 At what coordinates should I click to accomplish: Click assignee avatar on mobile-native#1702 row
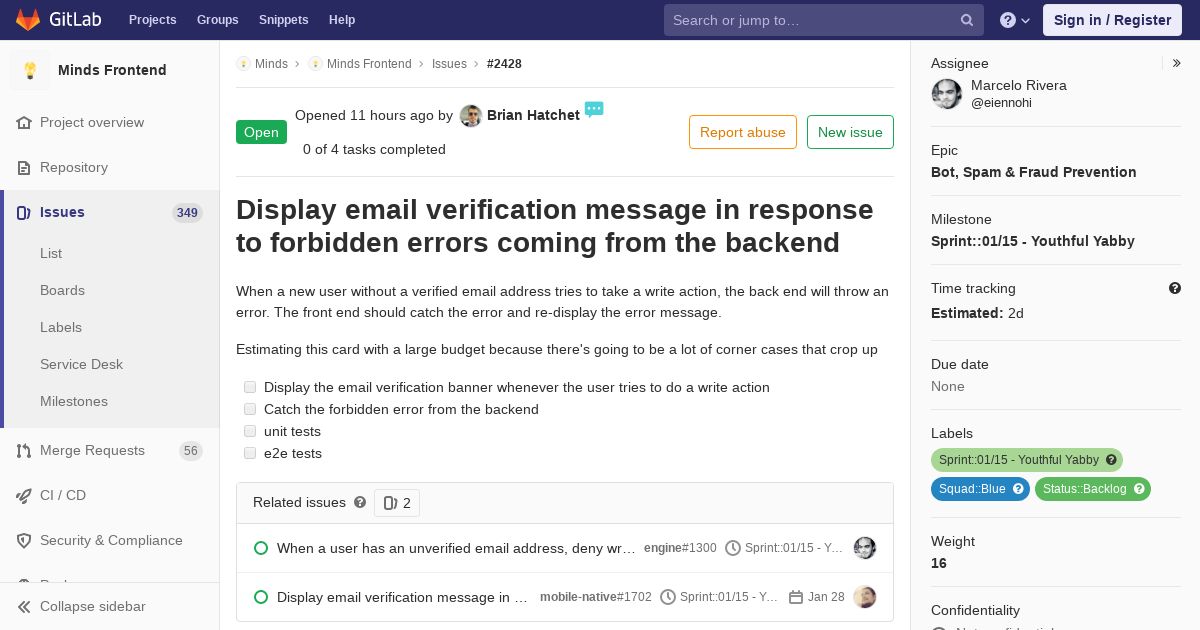[864, 597]
